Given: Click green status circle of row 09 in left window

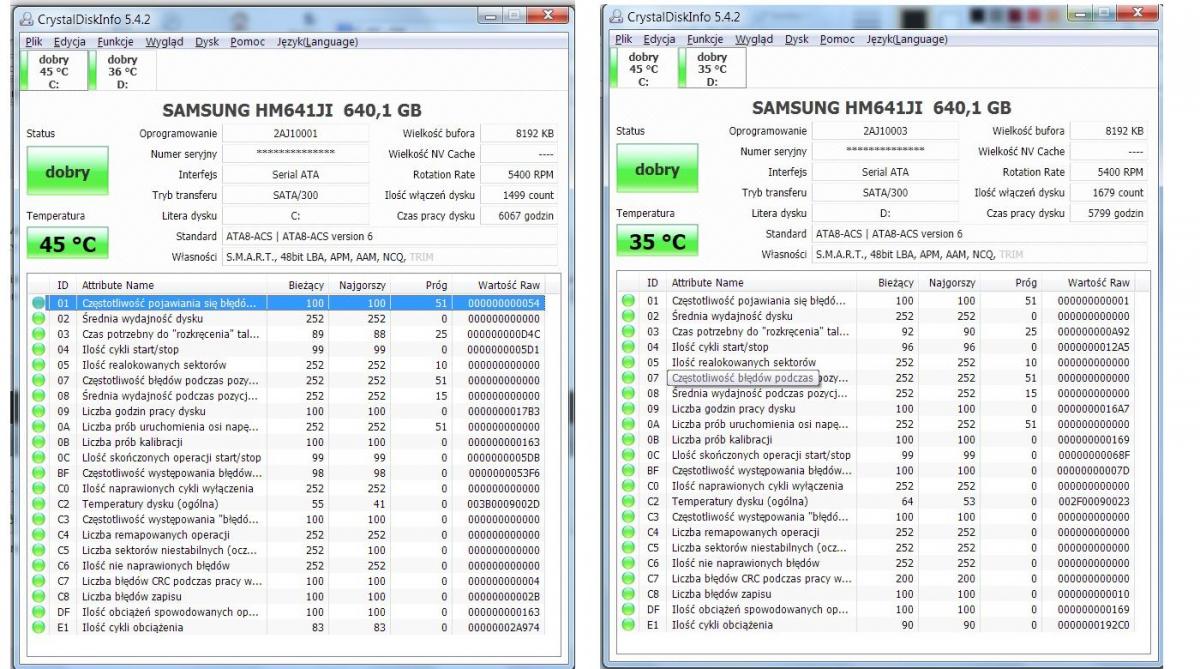Looking at the screenshot, I should [x=39, y=412].
